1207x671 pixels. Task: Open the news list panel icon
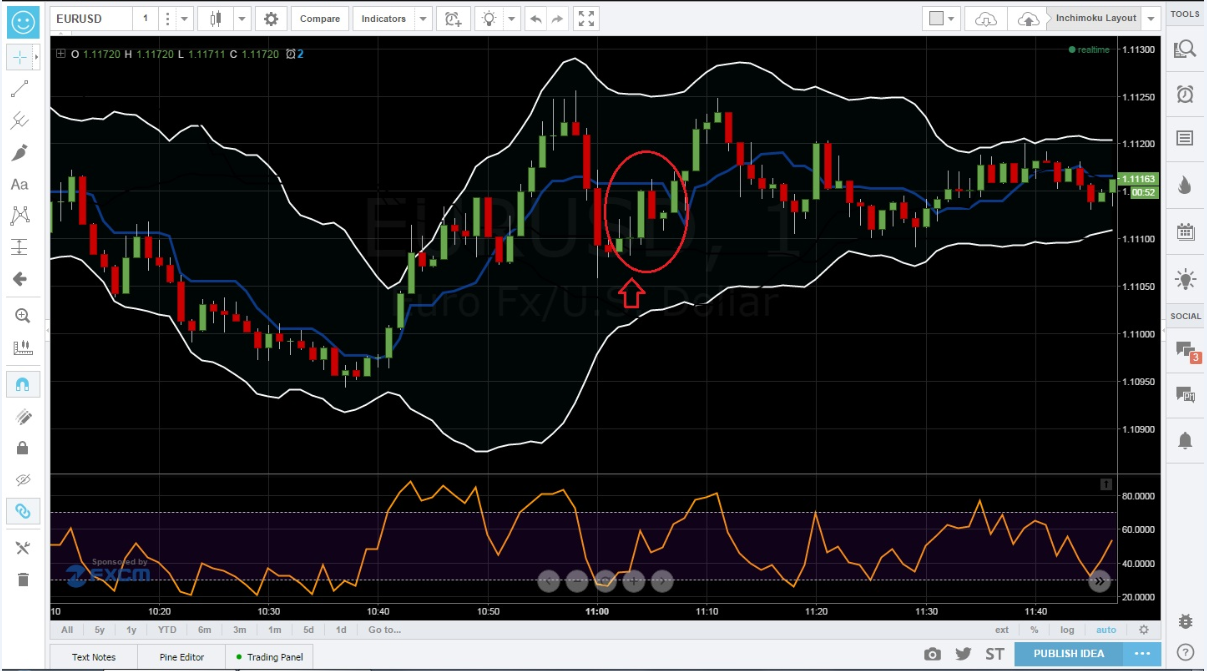point(1185,138)
